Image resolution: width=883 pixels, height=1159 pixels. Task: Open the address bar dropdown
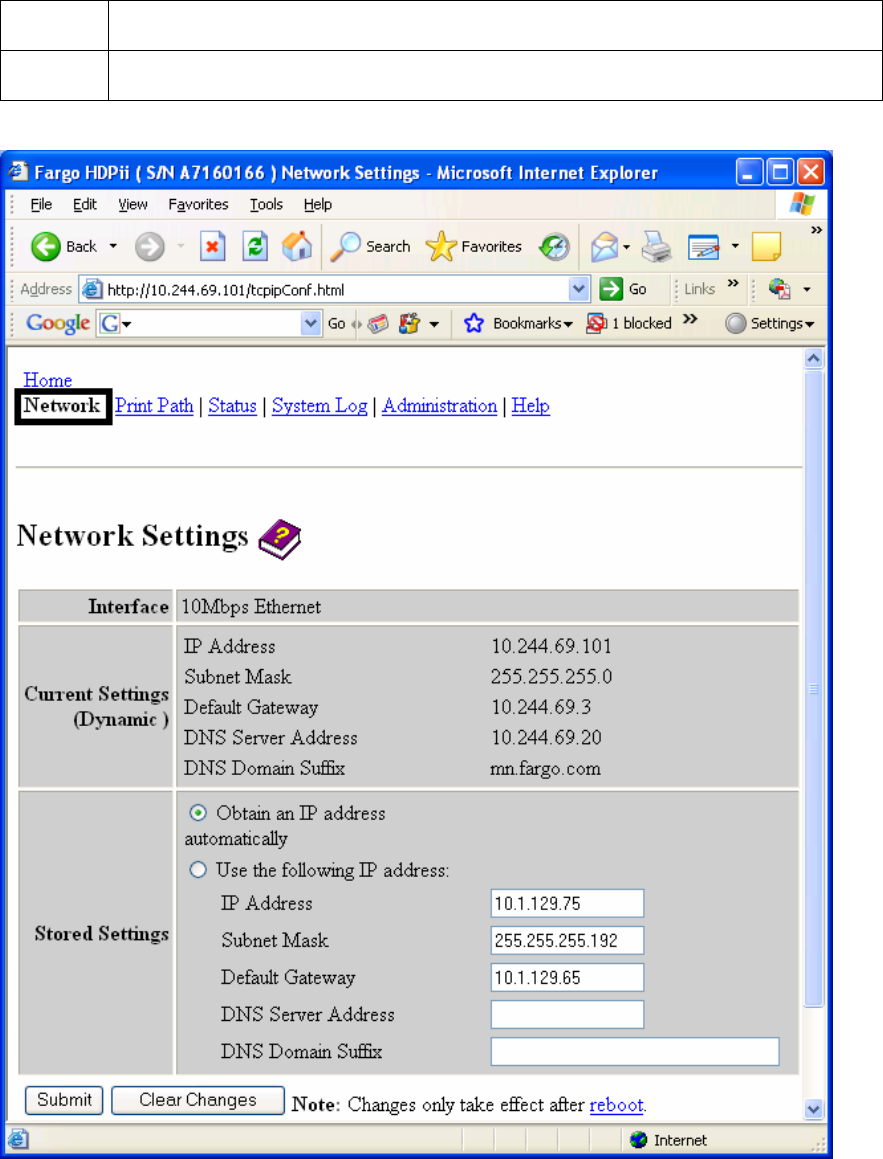579,289
